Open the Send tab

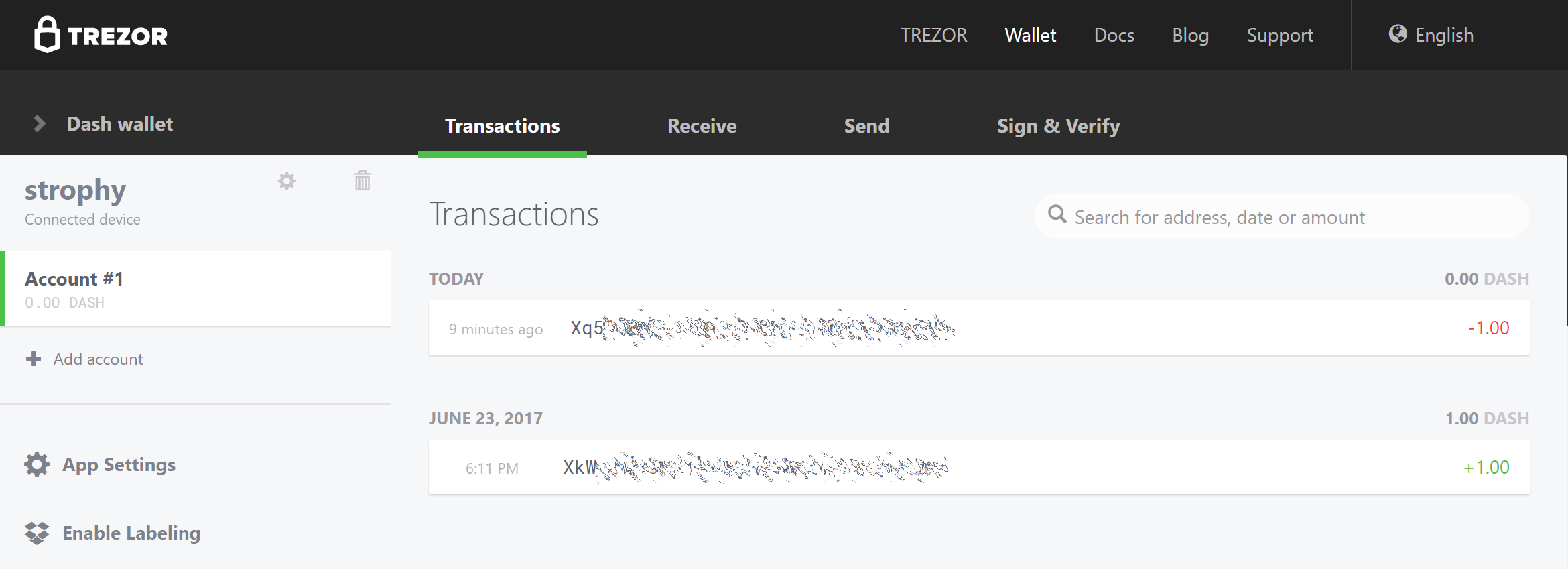tap(866, 126)
